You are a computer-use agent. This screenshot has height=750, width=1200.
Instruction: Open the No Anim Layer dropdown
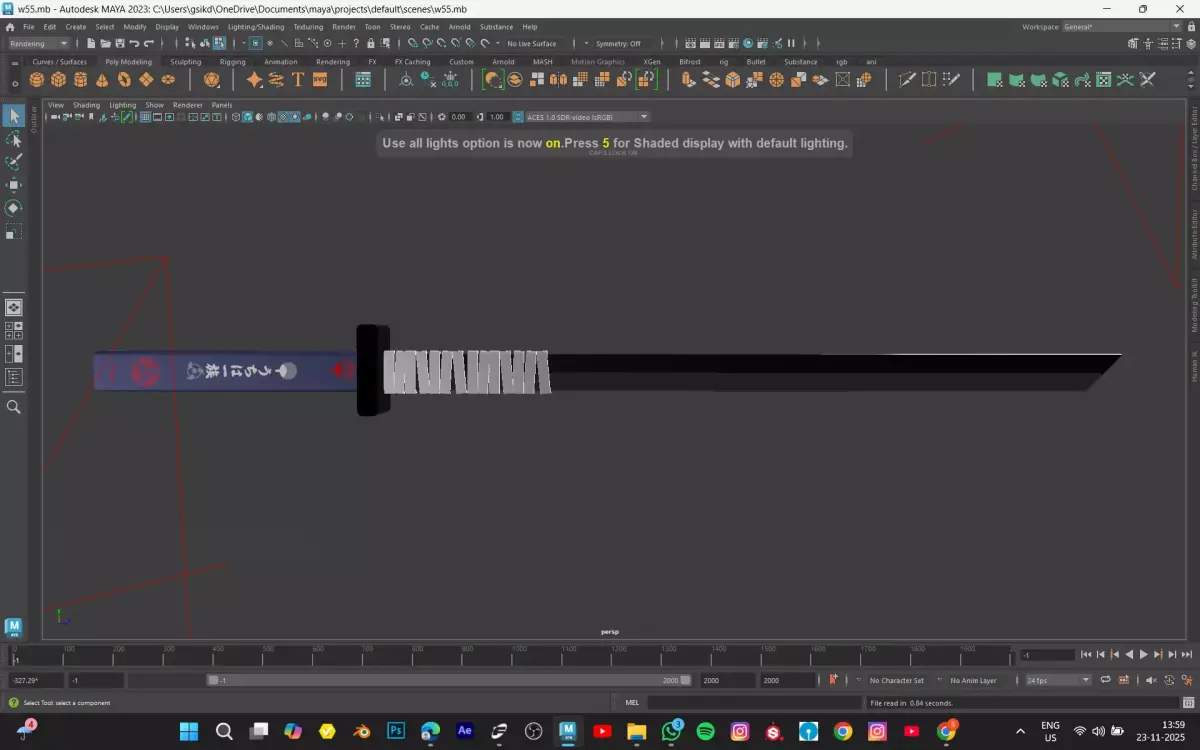[x=973, y=680]
